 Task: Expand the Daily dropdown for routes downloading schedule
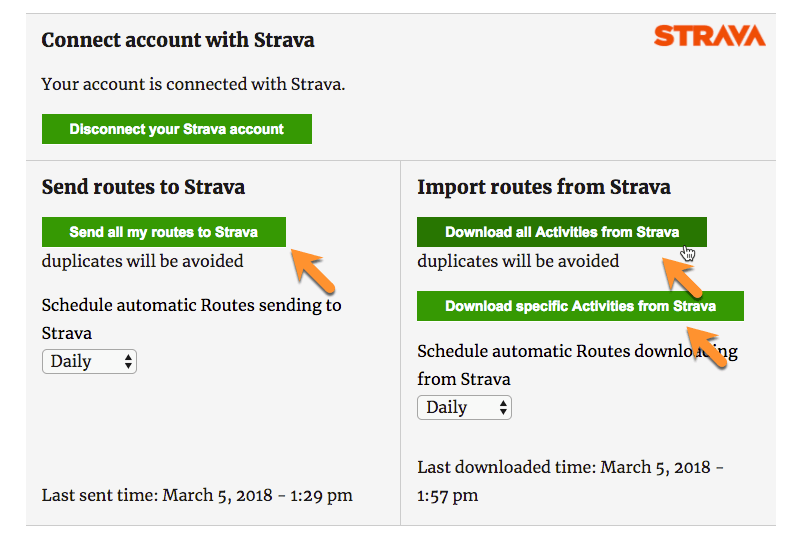[x=464, y=407]
